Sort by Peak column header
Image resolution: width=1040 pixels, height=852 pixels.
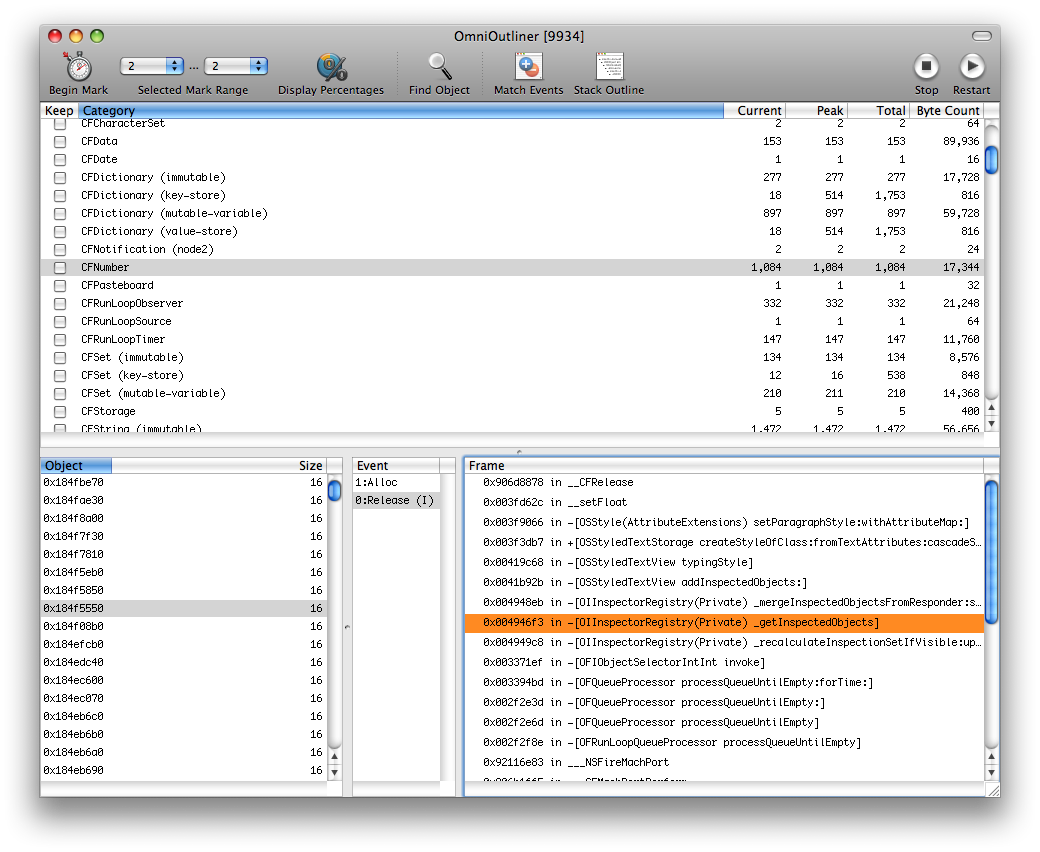point(816,110)
